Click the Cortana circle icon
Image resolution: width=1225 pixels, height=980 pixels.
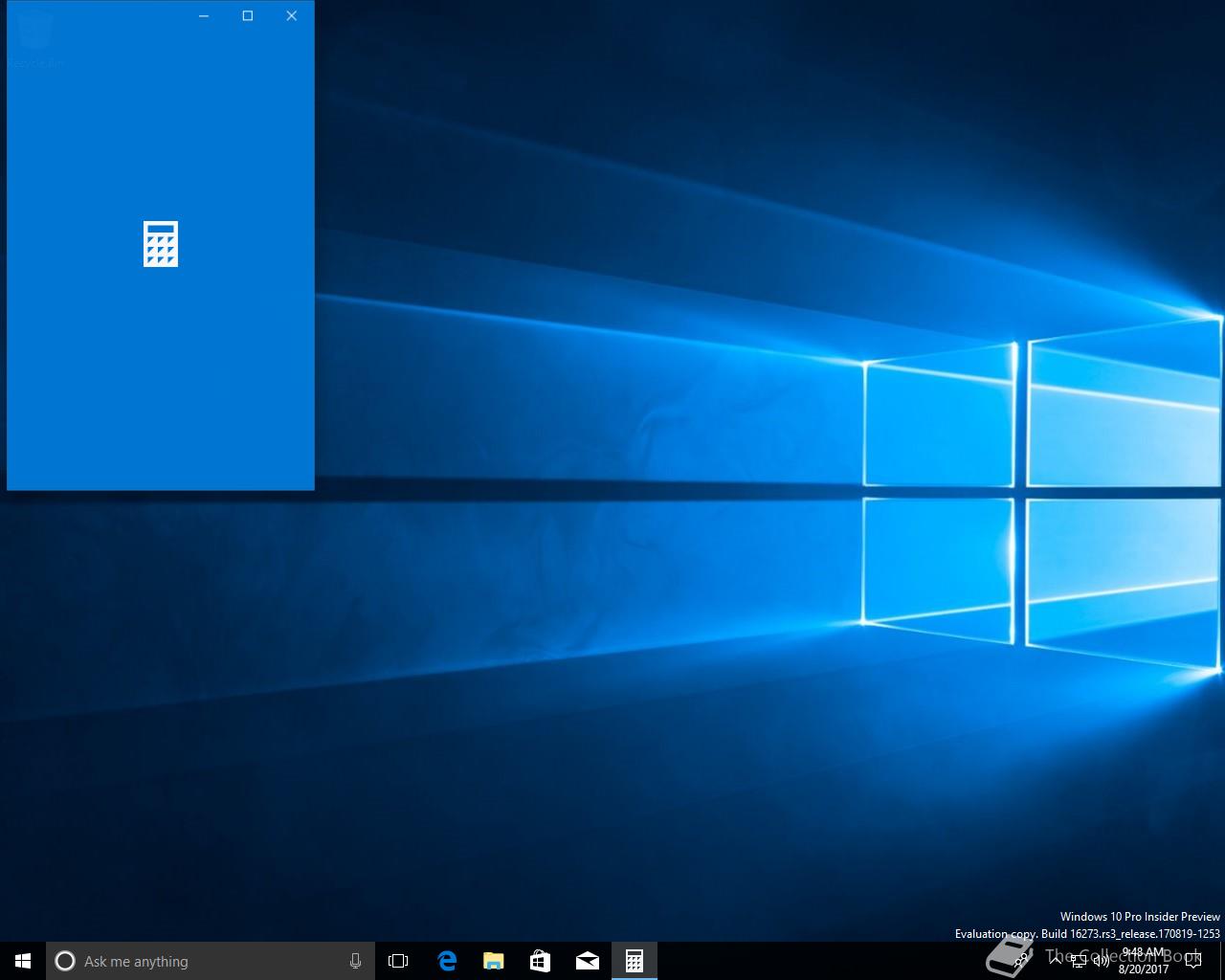coord(65,961)
